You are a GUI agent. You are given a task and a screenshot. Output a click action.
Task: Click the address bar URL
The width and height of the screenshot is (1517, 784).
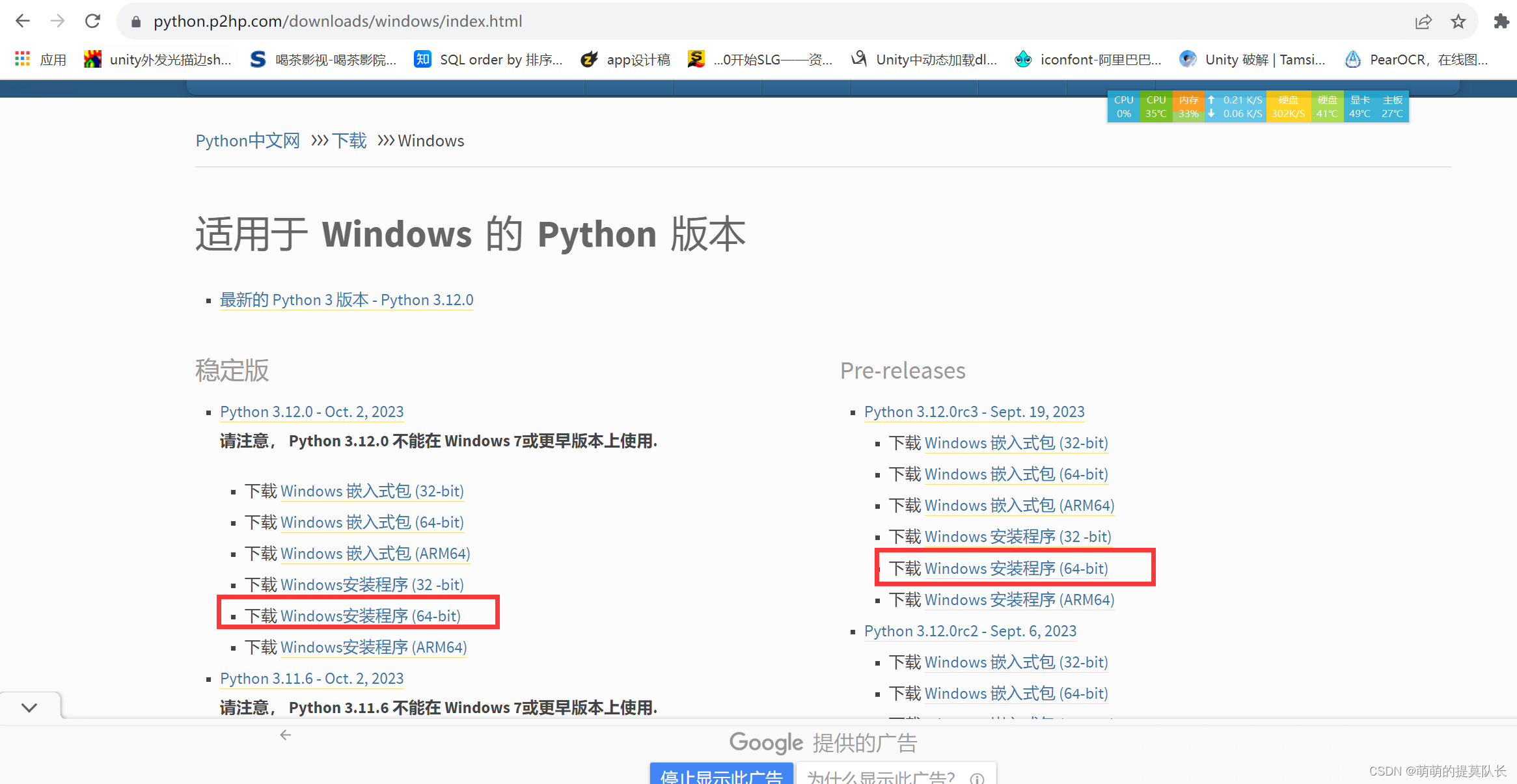(338, 21)
